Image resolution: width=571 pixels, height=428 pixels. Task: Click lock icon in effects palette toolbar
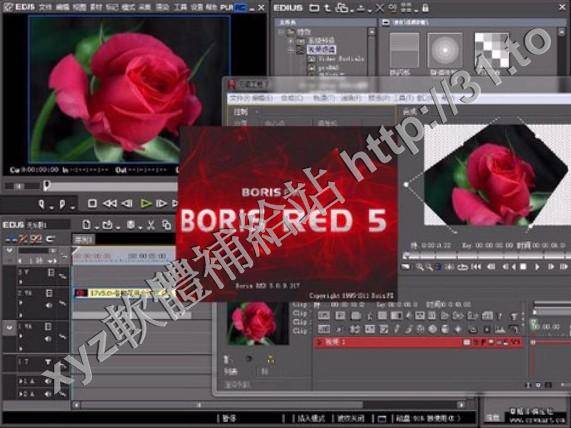tap(425, 8)
